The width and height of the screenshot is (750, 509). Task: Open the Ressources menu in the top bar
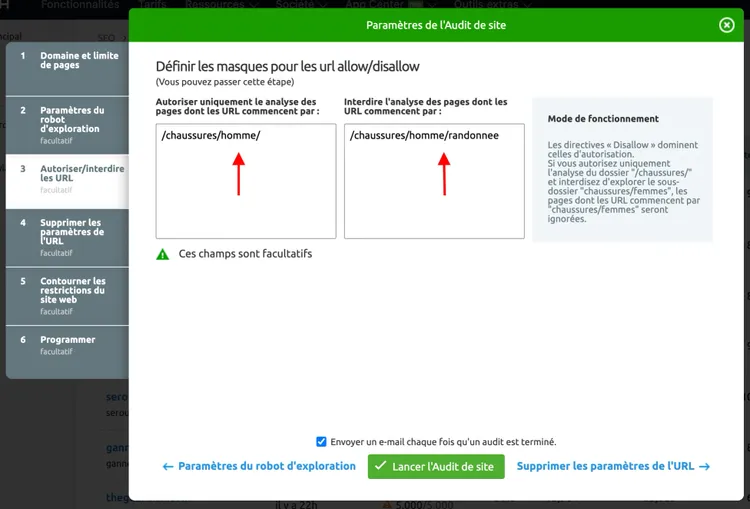222,5
